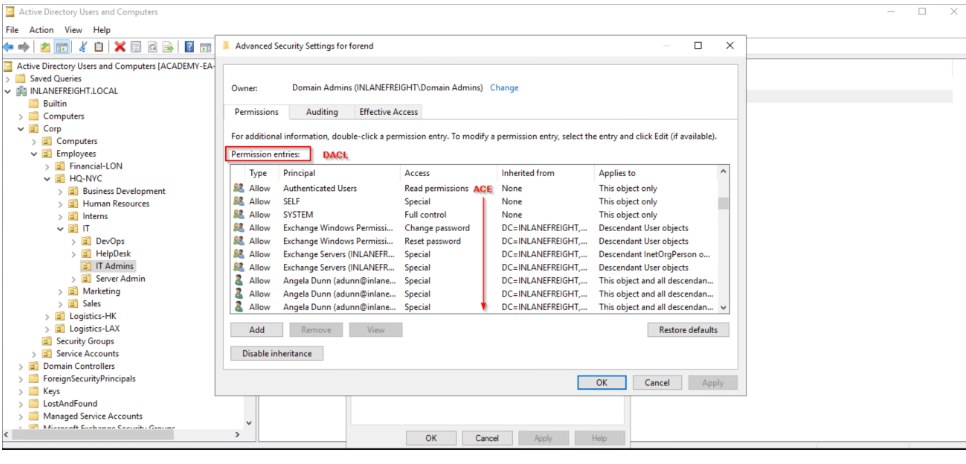Click the group icon in the SELF row
The width and height of the screenshot is (966, 464).
tap(239, 201)
